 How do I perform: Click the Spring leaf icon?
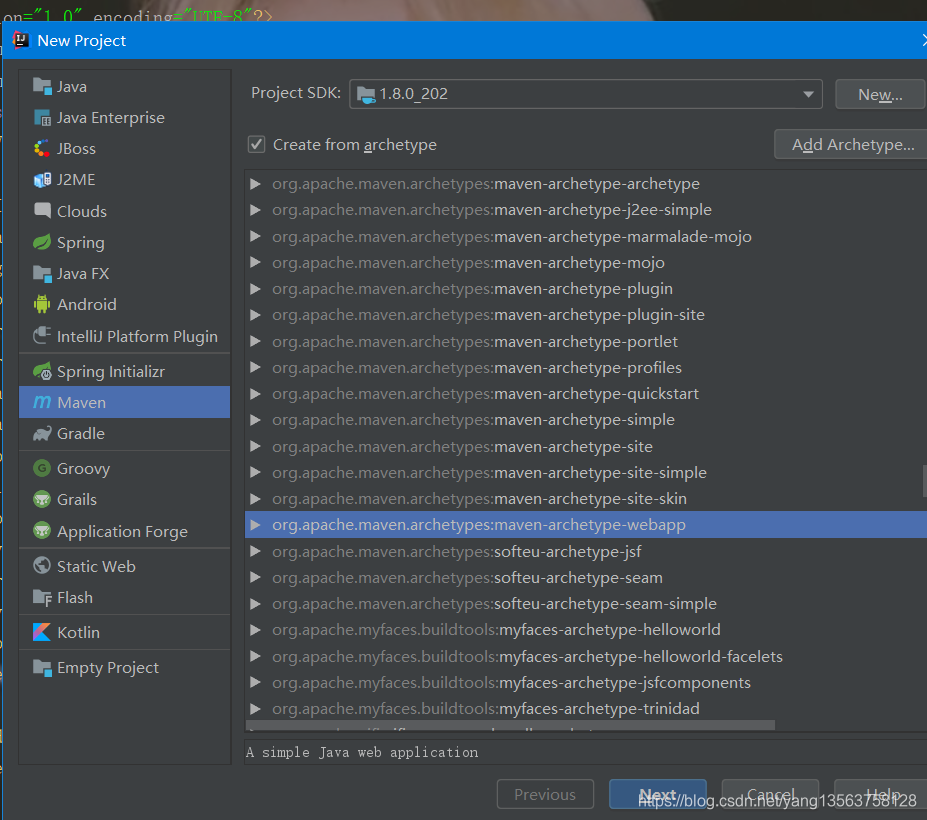pyautogui.click(x=42, y=242)
